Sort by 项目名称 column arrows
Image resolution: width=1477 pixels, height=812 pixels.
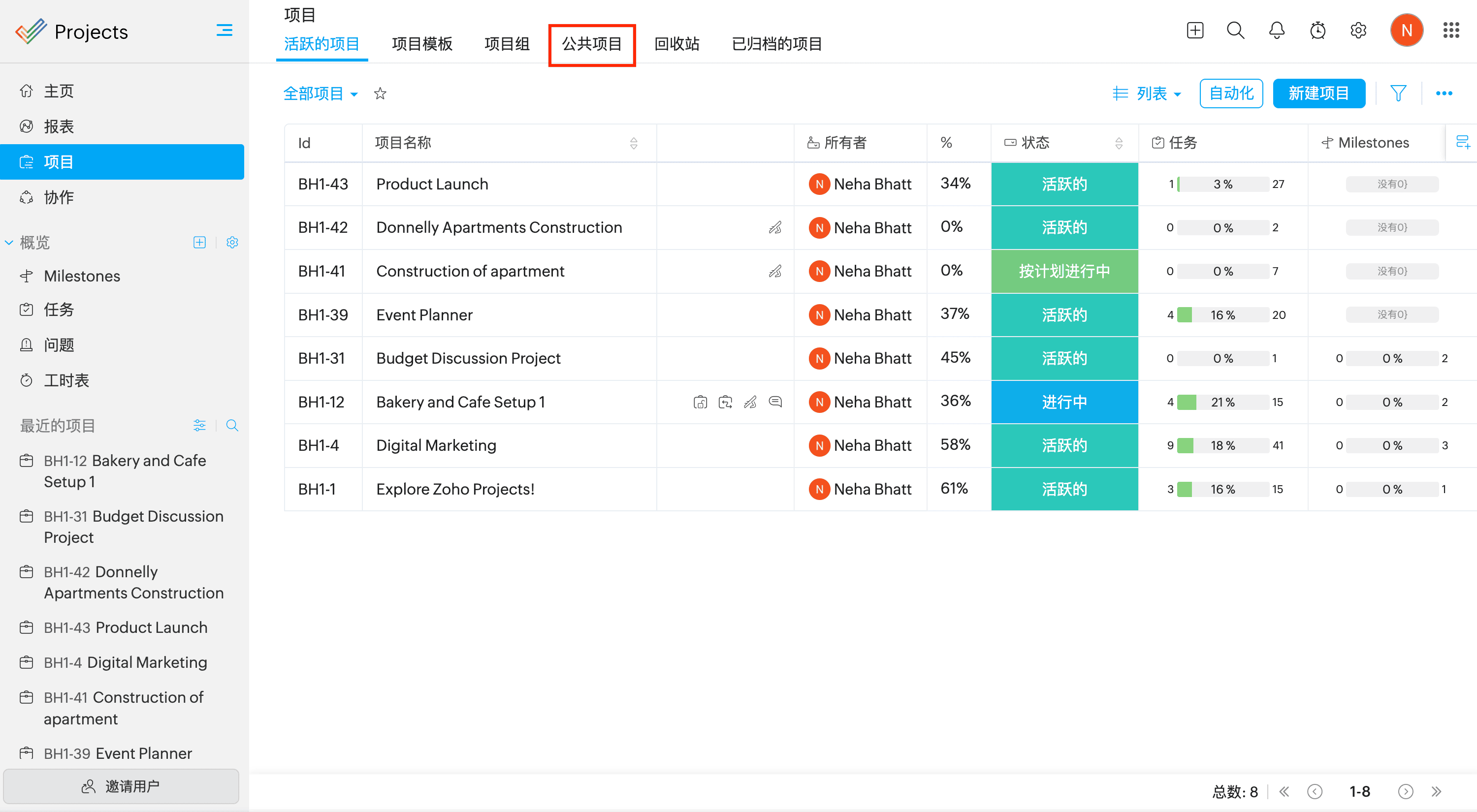[x=634, y=143]
